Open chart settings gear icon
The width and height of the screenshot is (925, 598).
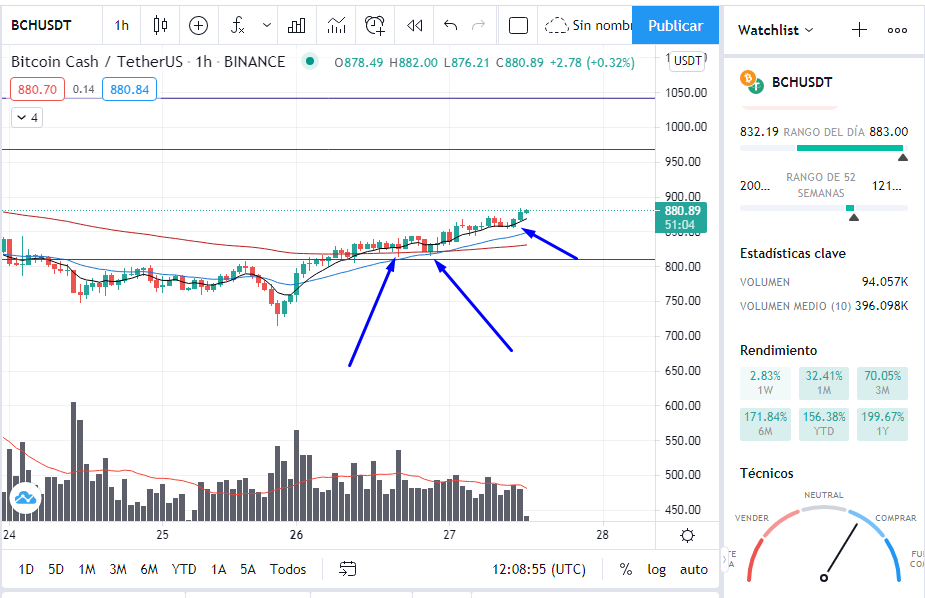(687, 535)
